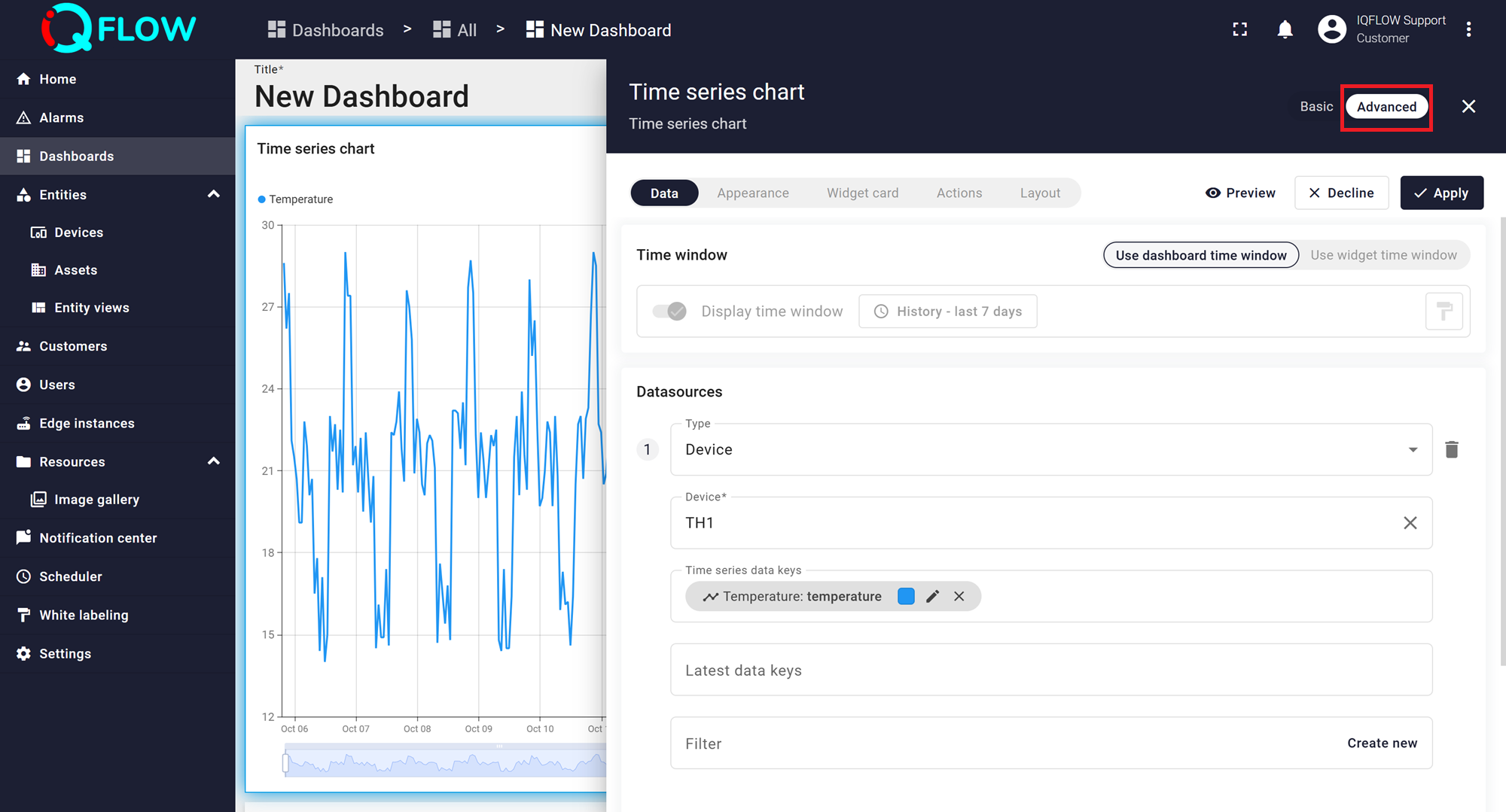Click the time window style paint icon
This screenshot has width=1506, height=812.
pyautogui.click(x=1444, y=312)
